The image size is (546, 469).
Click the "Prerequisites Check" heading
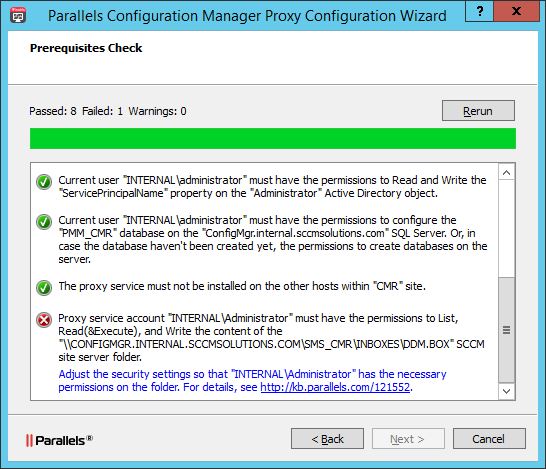coord(86,48)
